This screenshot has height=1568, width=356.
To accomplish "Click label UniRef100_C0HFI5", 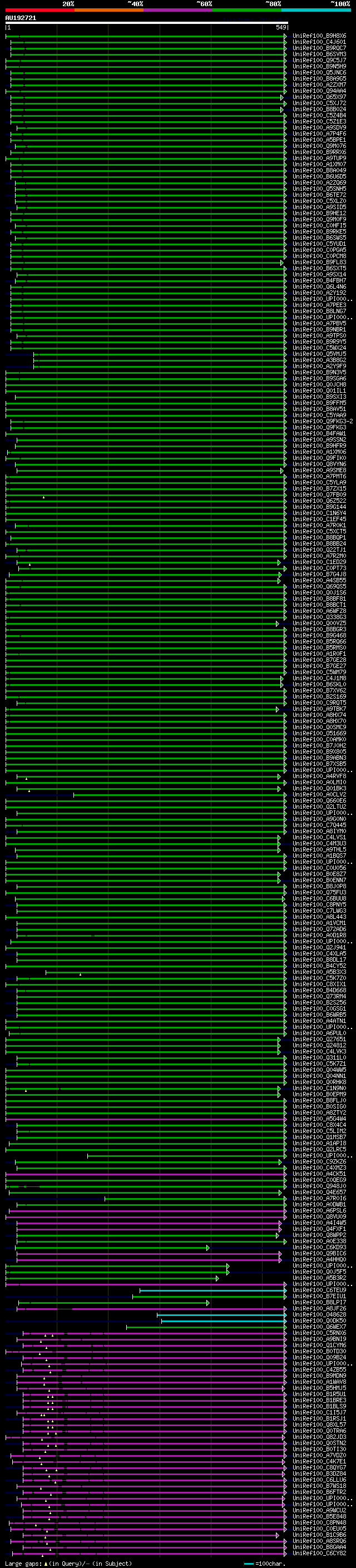I will 319,225.
